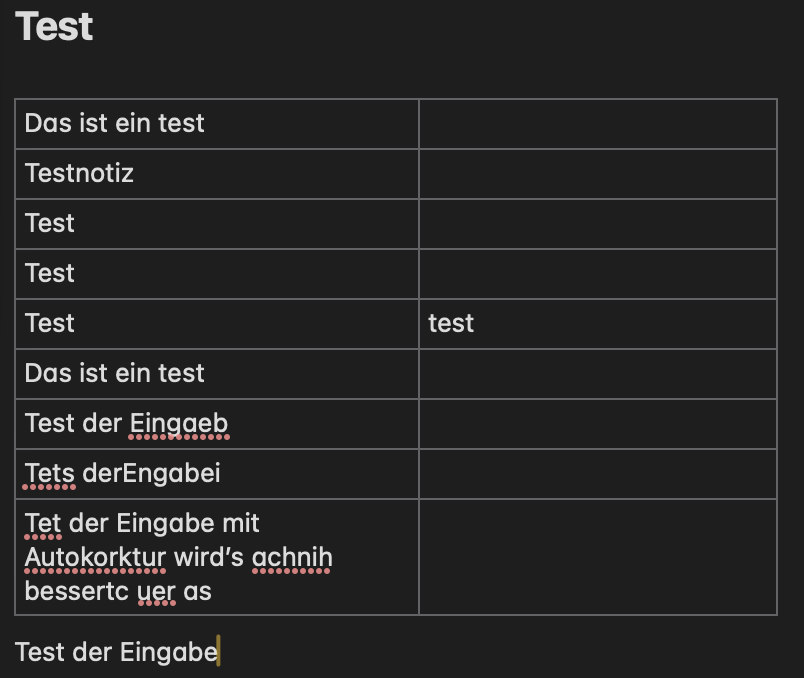804x678 pixels.
Task: Click "Das ist ein test" above "Test der Eingaeb"
Action: click(115, 373)
